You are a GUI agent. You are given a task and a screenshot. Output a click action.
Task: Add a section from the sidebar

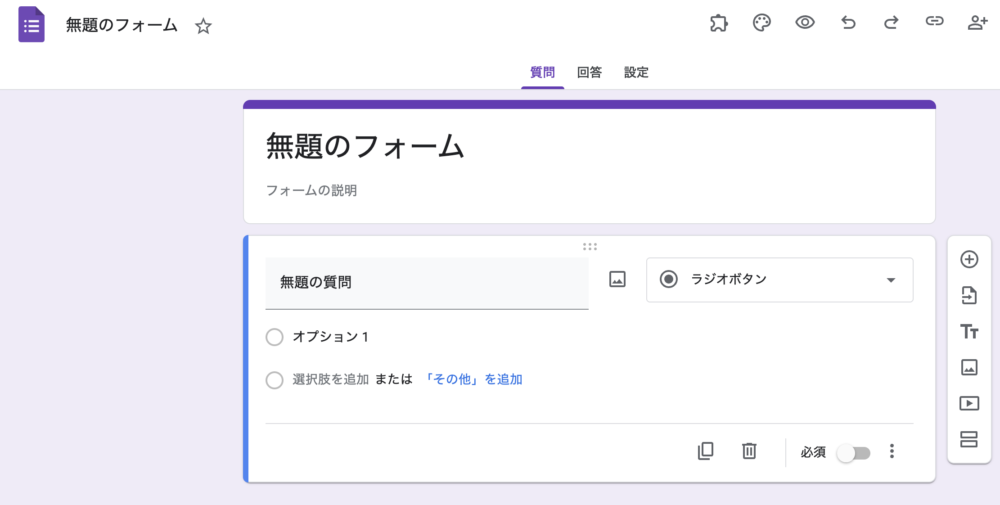click(x=968, y=439)
